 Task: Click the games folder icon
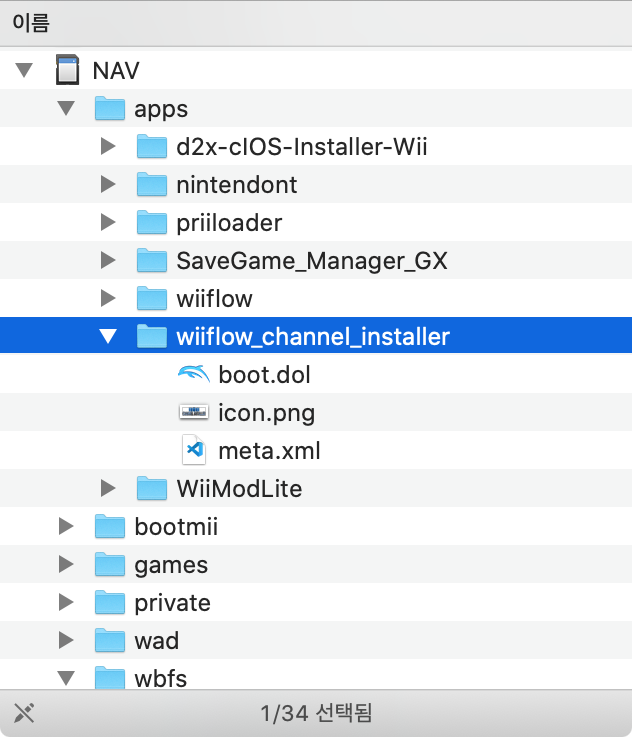[x=109, y=565]
